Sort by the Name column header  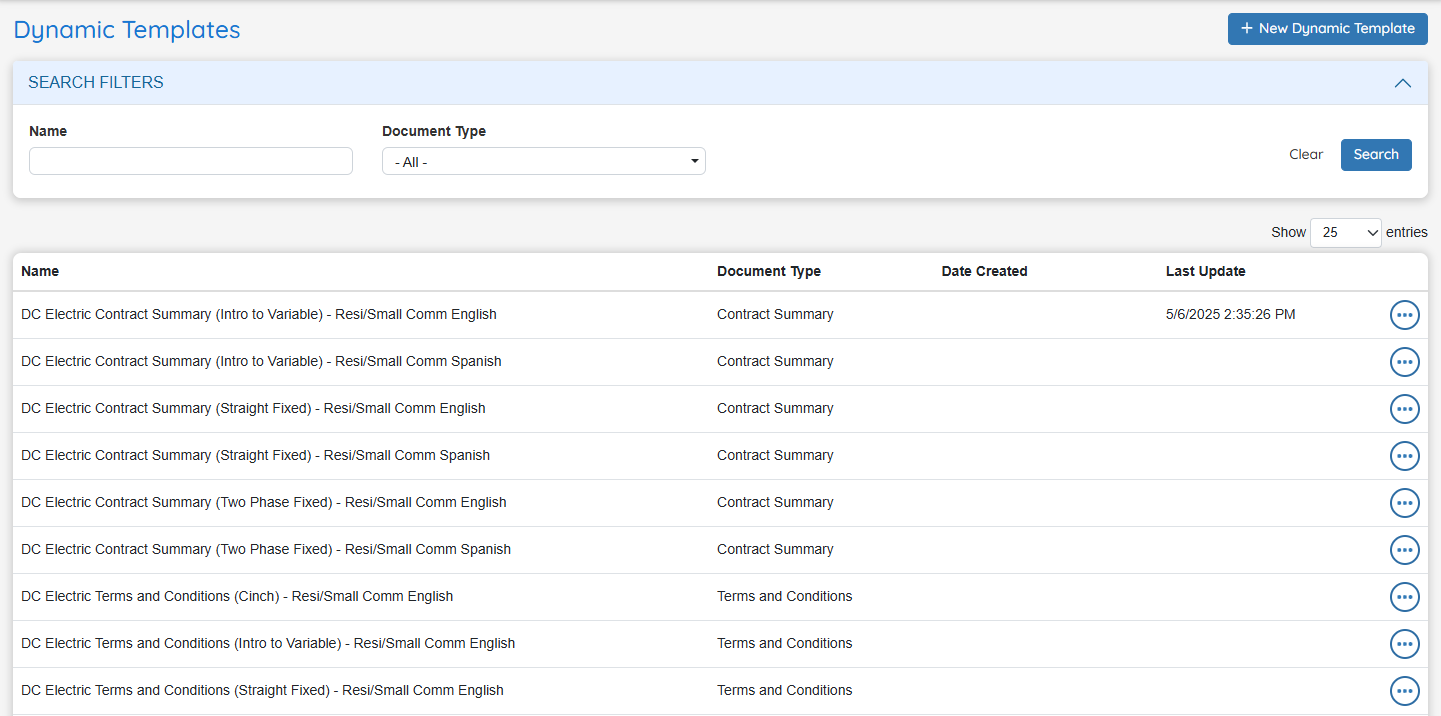[x=40, y=271]
